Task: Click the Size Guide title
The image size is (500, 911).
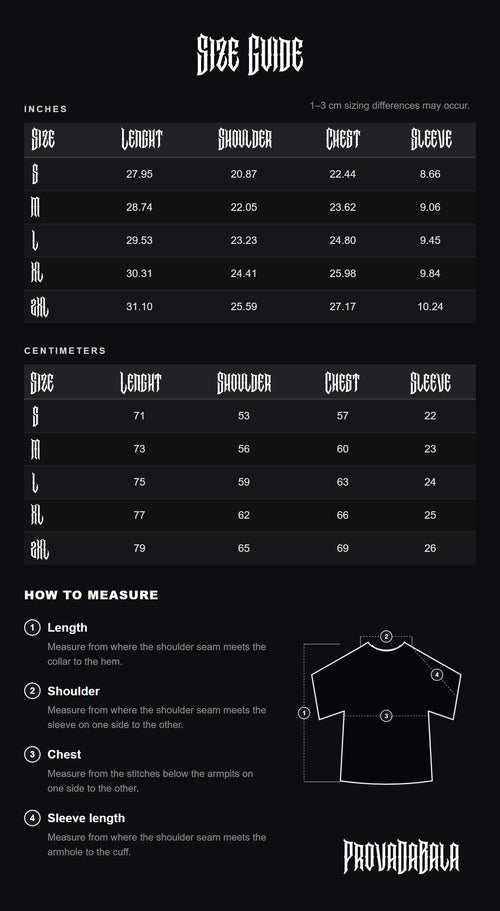Action: click(x=250, y=55)
